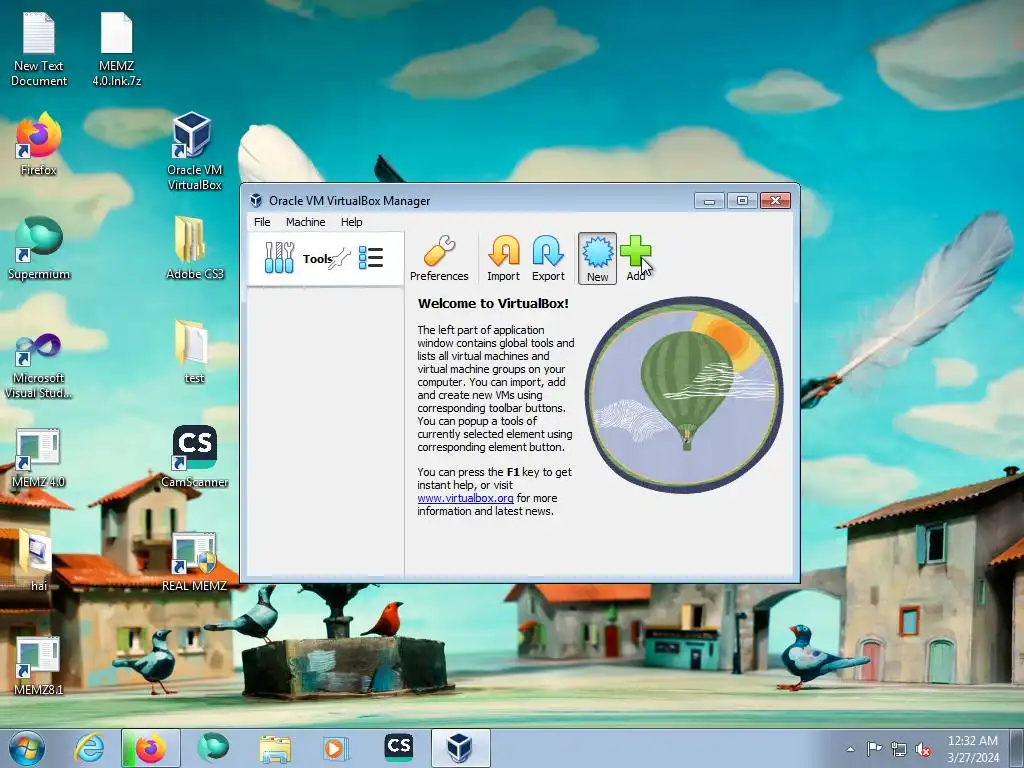
Task: Switch to Firefox in the taskbar
Action: (150, 748)
